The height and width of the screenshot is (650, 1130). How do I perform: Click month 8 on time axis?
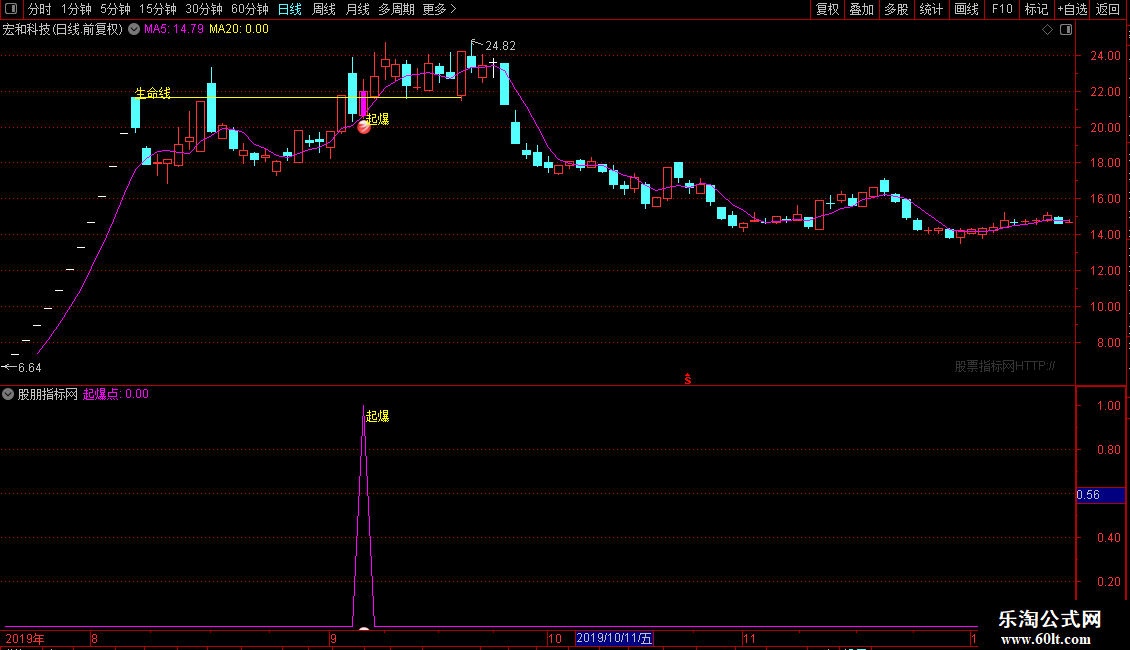(x=94, y=638)
